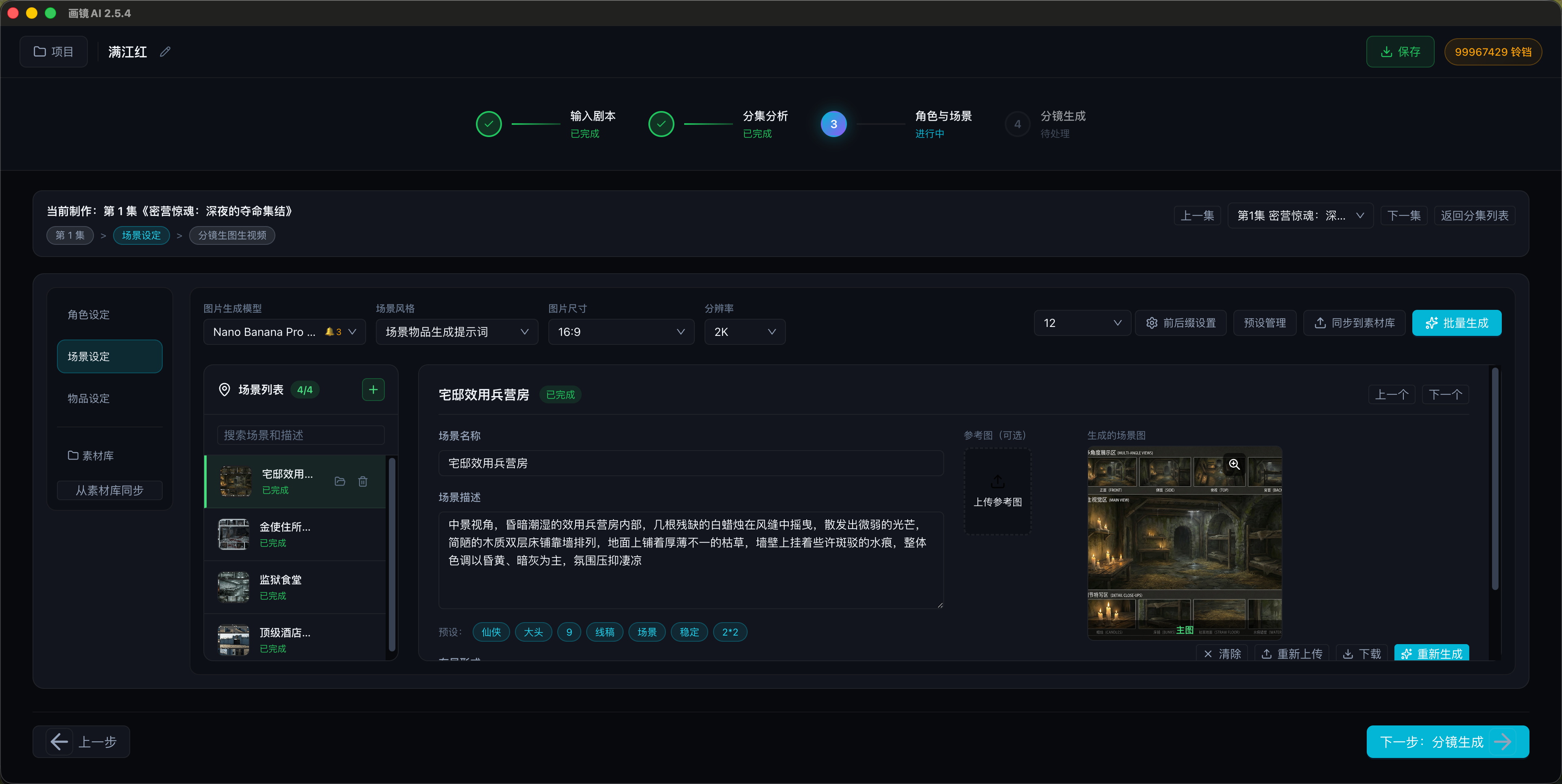Click the scene detail vertical scrollbar

(x=1495, y=479)
